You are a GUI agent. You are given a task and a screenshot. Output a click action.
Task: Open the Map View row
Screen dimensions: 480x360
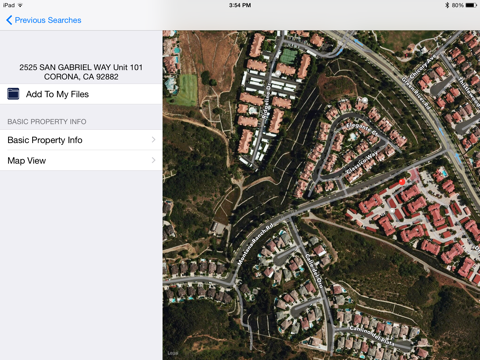tap(81, 160)
